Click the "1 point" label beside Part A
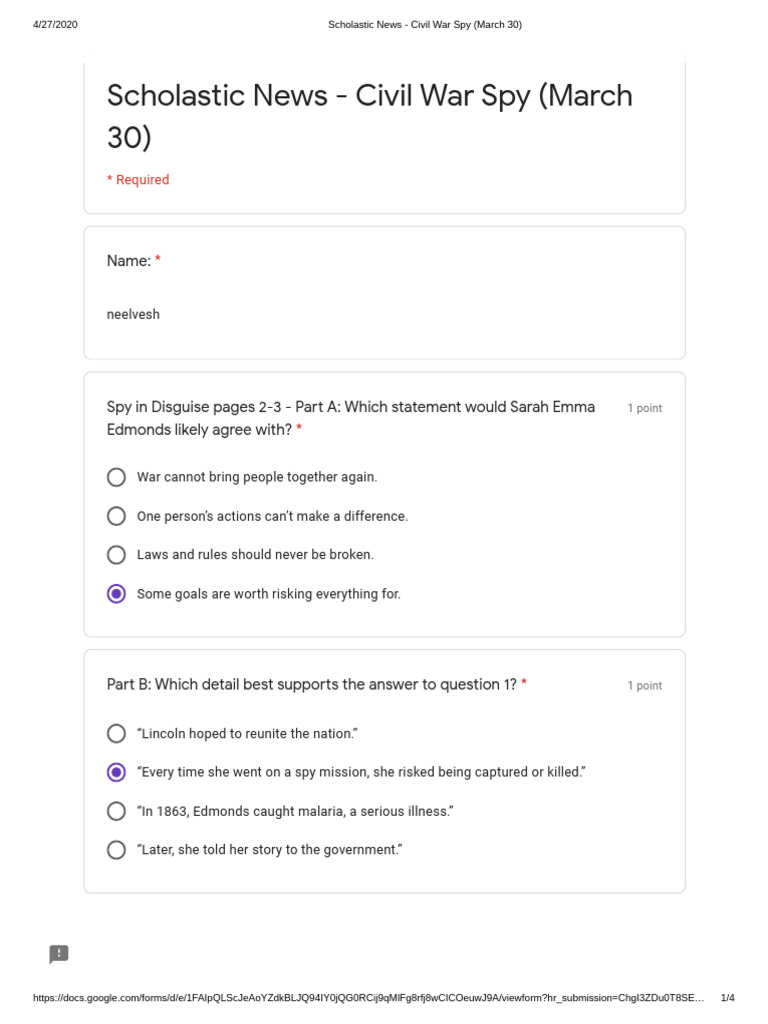Viewport: 768px width, 1024px height. pyautogui.click(x=644, y=408)
